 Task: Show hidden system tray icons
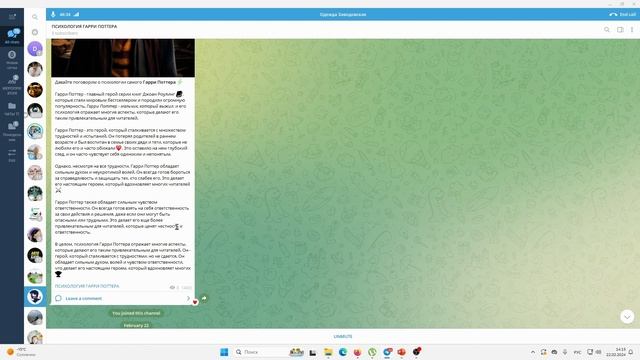(x=533, y=352)
